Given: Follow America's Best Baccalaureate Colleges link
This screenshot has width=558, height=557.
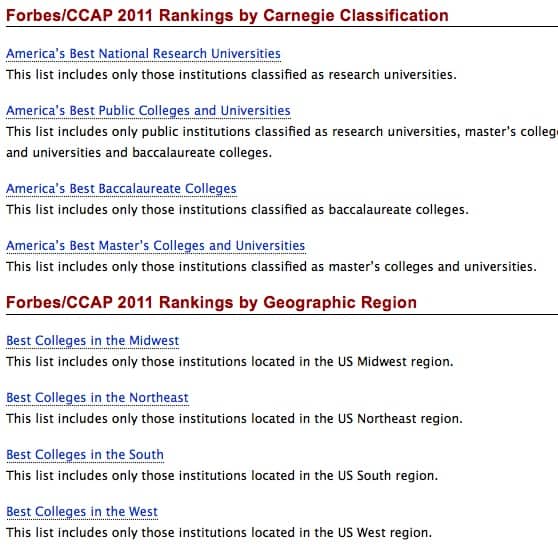Looking at the screenshot, I should tap(121, 189).
